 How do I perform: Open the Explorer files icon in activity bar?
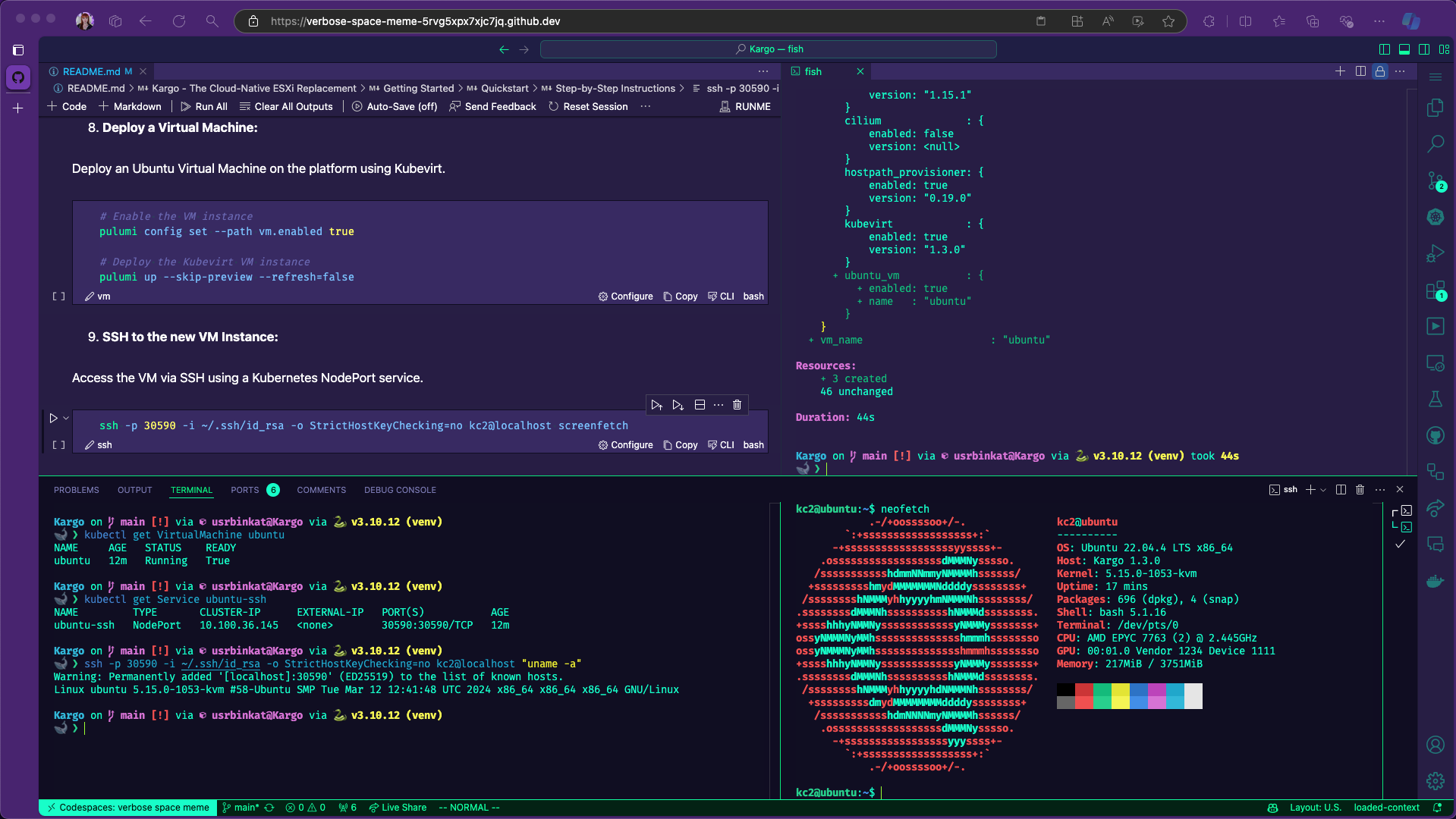tap(1435, 108)
